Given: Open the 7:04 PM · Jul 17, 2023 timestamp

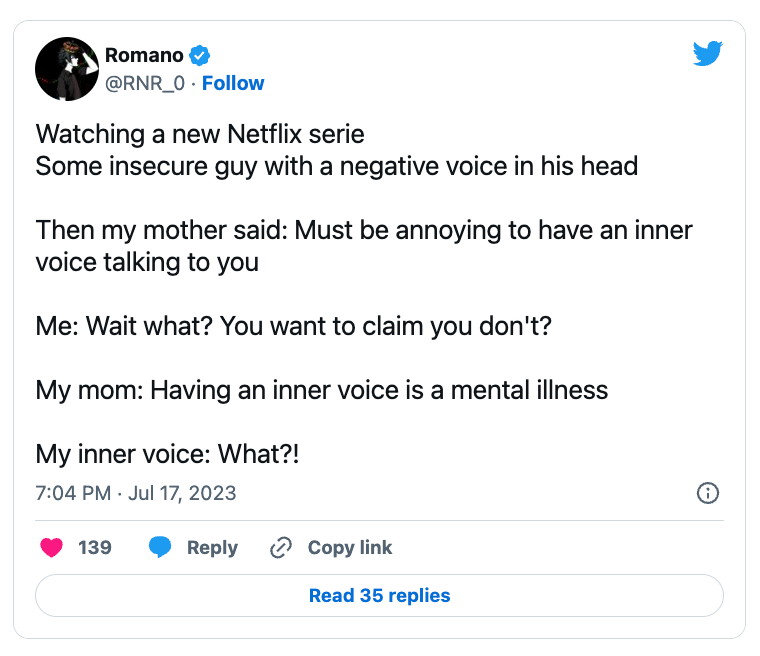Looking at the screenshot, I should (x=136, y=493).
